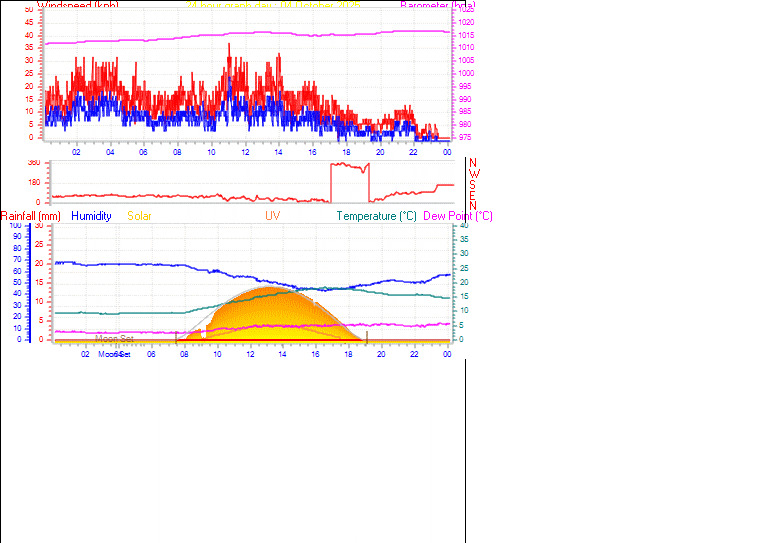Click the grey Moon Set marker text
This screenshot has height=543, width=761.
114,339
